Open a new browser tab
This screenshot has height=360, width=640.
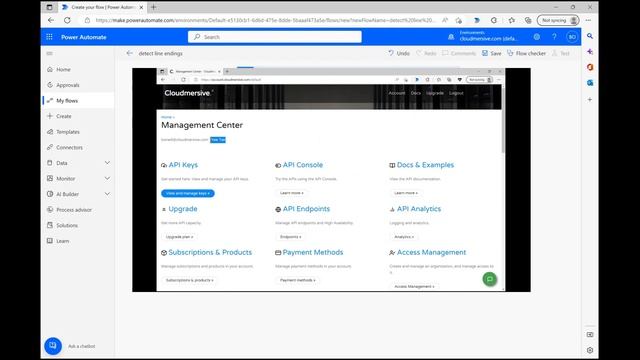[154, 7]
